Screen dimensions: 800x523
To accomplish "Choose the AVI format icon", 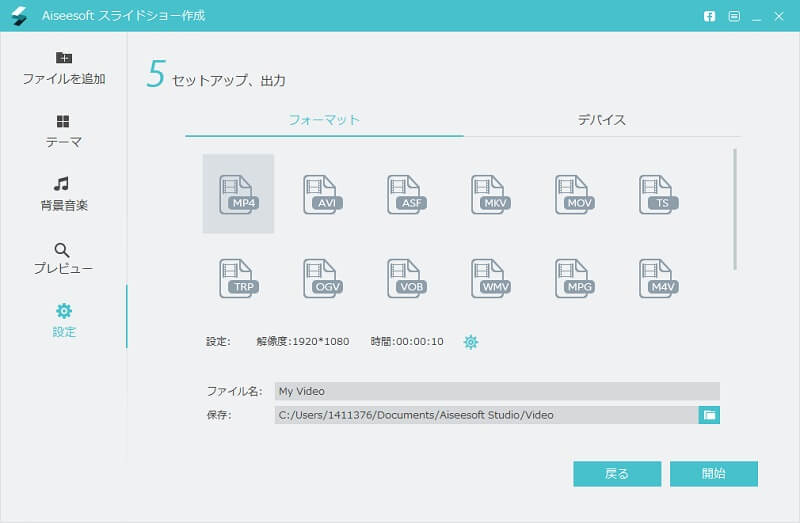I will pos(322,194).
